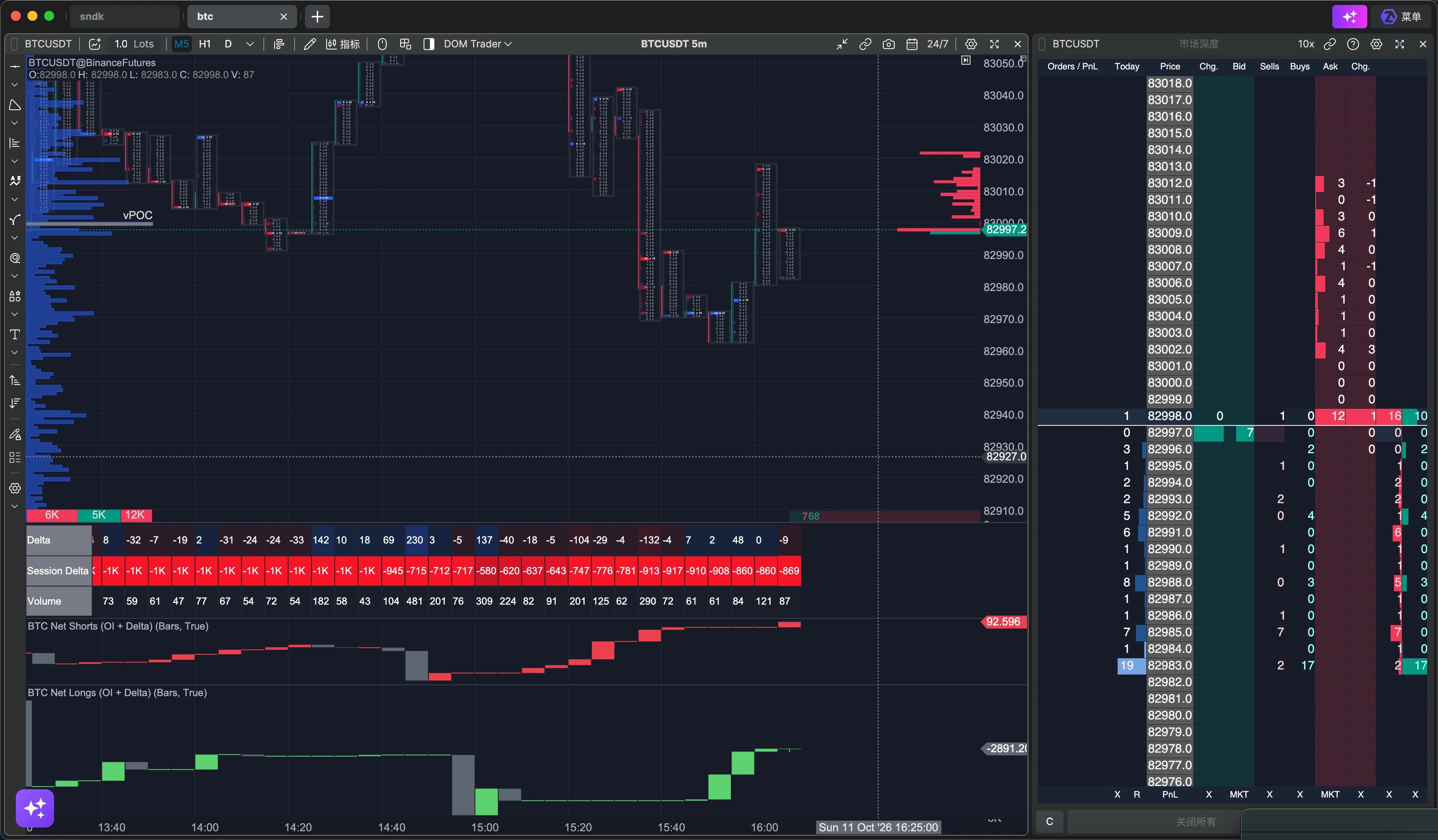Select the Fibonacci spiral tool
Image resolution: width=1438 pixels, height=840 pixels.
coord(15,258)
